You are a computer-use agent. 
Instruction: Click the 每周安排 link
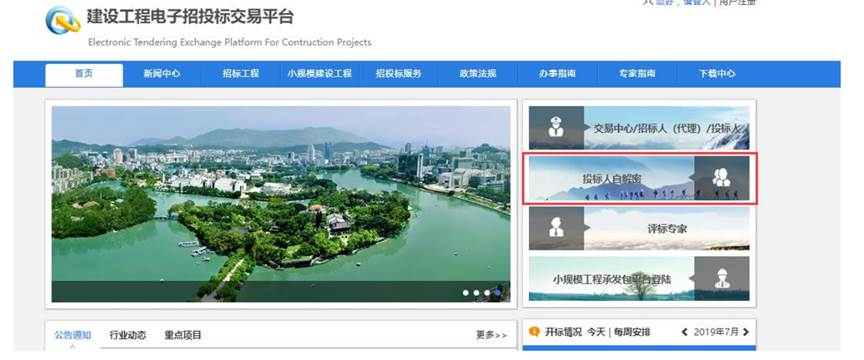(633, 332)
